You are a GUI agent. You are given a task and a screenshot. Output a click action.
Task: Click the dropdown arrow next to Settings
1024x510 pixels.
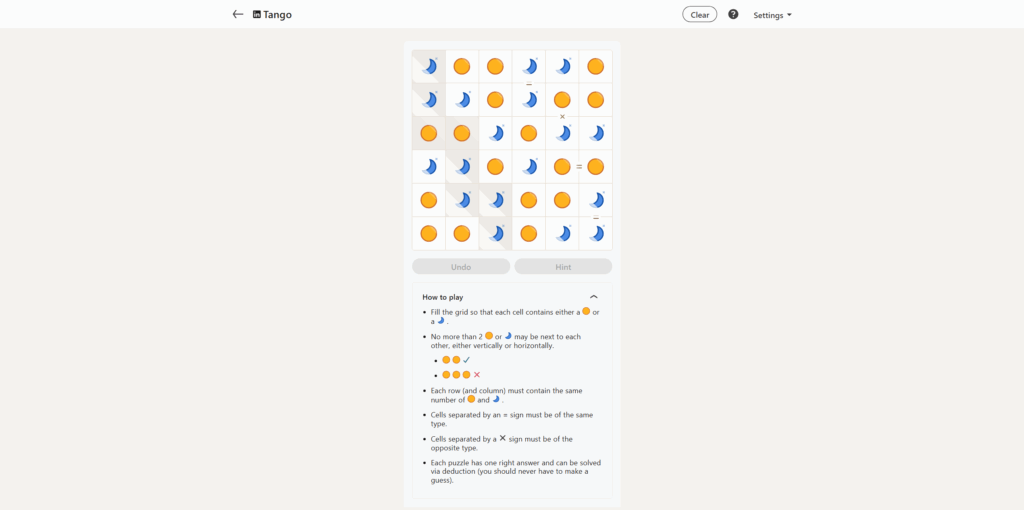[x=789, y=15]
